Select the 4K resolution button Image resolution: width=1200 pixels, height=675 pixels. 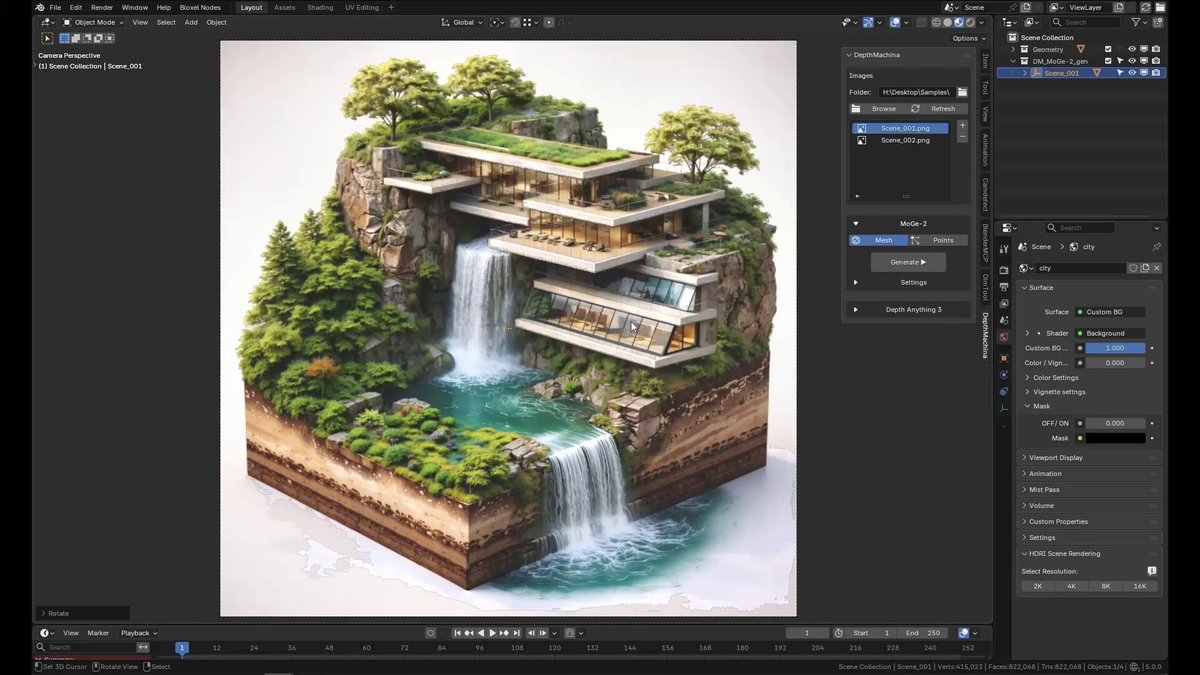[1072, 586]
